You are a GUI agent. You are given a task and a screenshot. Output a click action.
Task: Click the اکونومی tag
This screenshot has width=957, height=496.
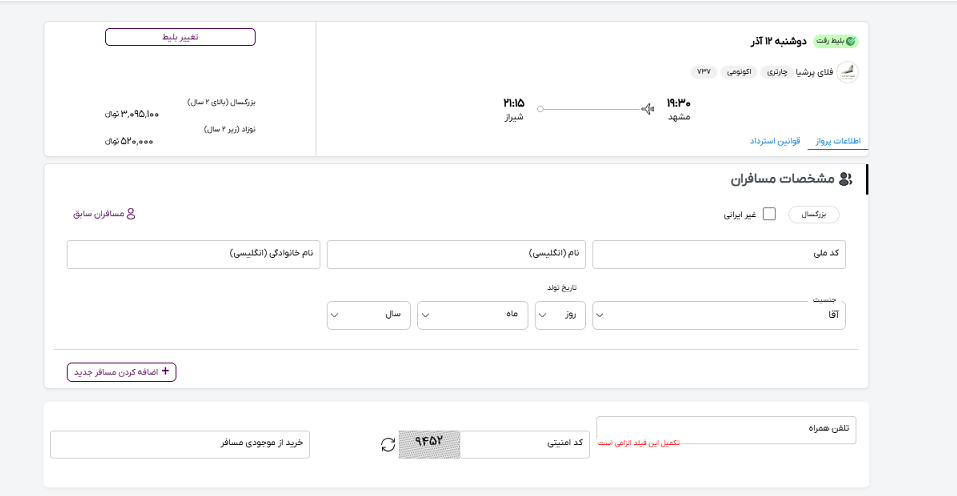[x=739, y=72]
